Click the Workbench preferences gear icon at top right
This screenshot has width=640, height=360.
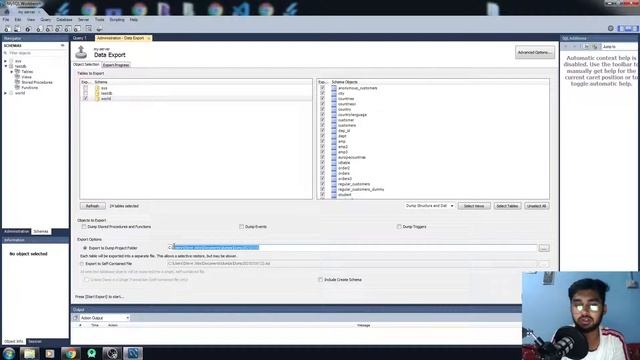(611, 28)
